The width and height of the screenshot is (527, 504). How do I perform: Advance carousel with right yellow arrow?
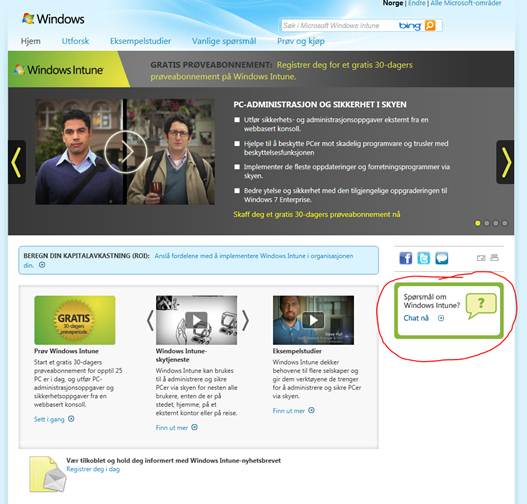[505, 162]
